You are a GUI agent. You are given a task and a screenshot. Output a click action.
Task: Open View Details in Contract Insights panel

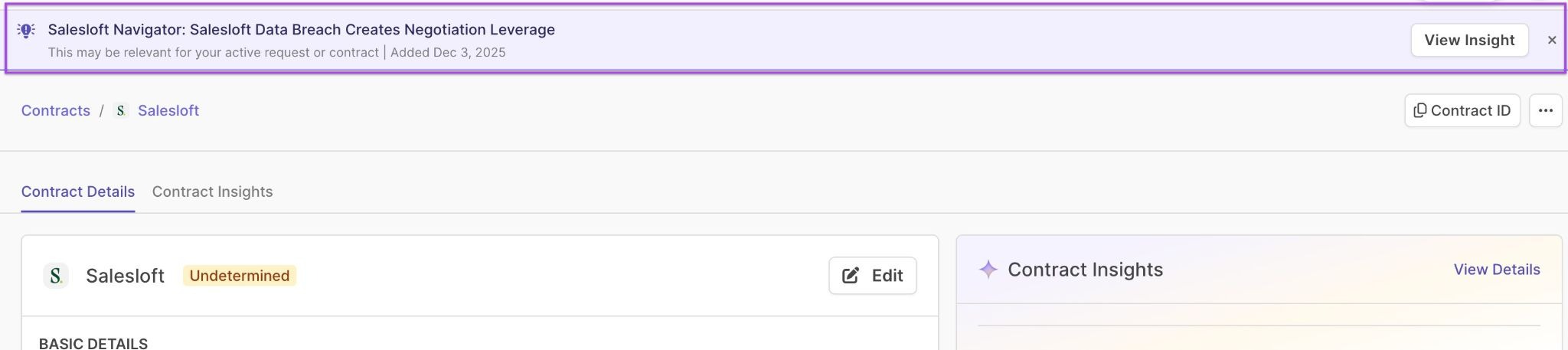point(1496,270)
